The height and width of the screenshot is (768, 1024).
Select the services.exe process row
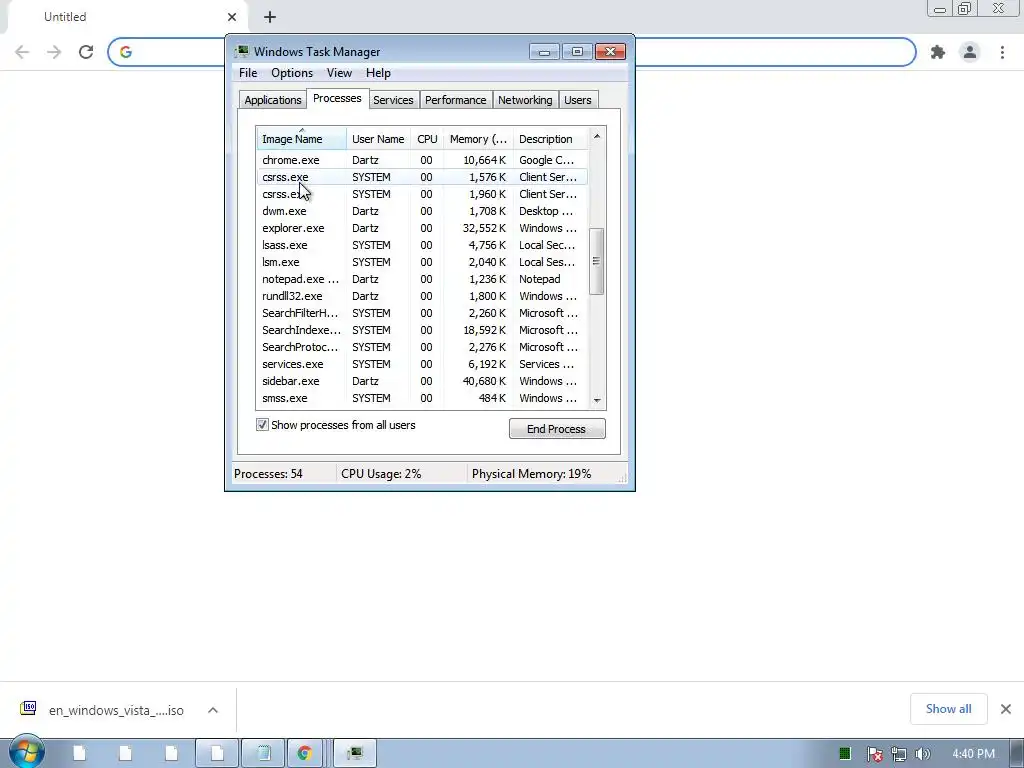[422, 364]
